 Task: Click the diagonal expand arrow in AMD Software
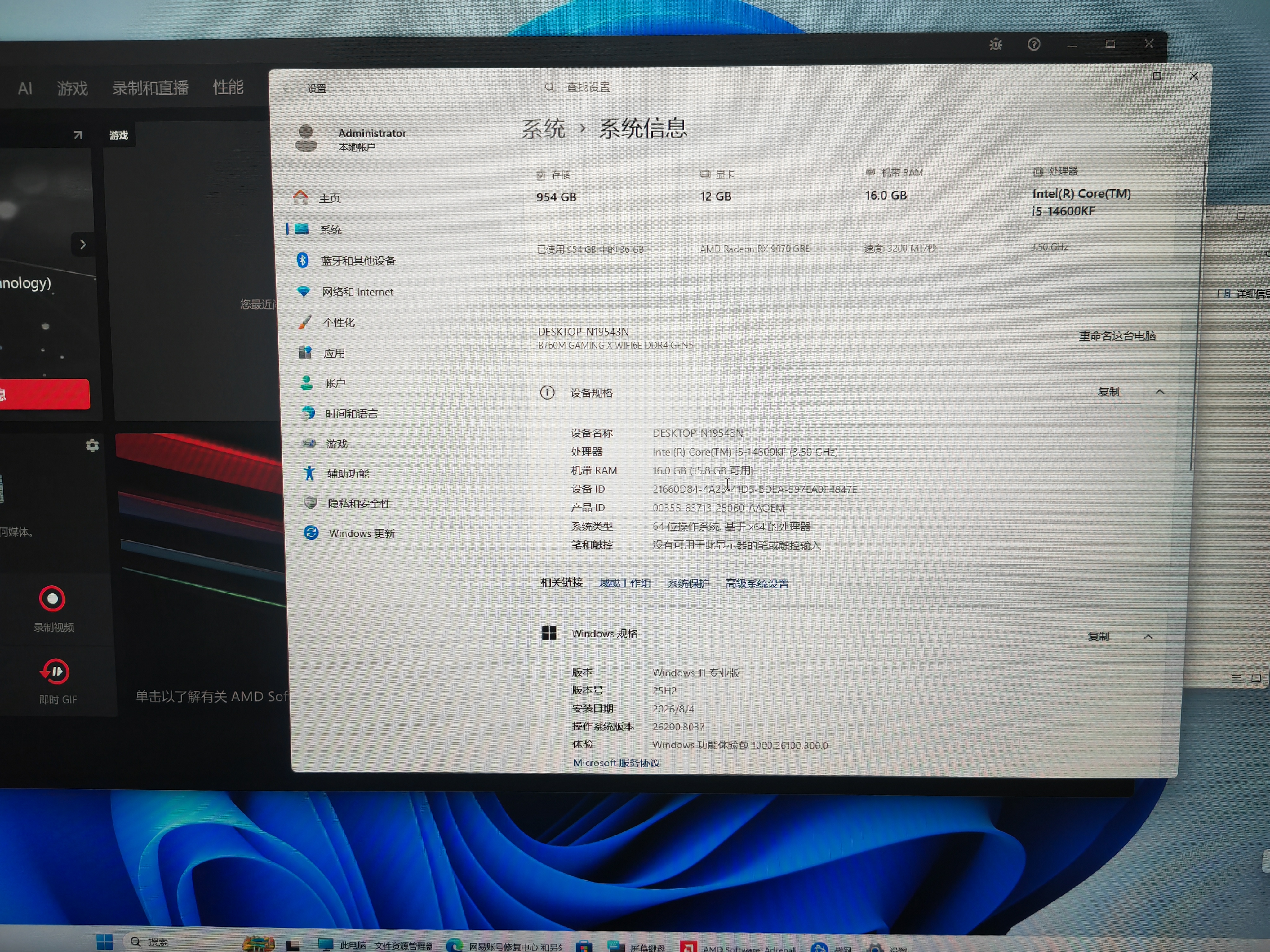pos(78,135)
